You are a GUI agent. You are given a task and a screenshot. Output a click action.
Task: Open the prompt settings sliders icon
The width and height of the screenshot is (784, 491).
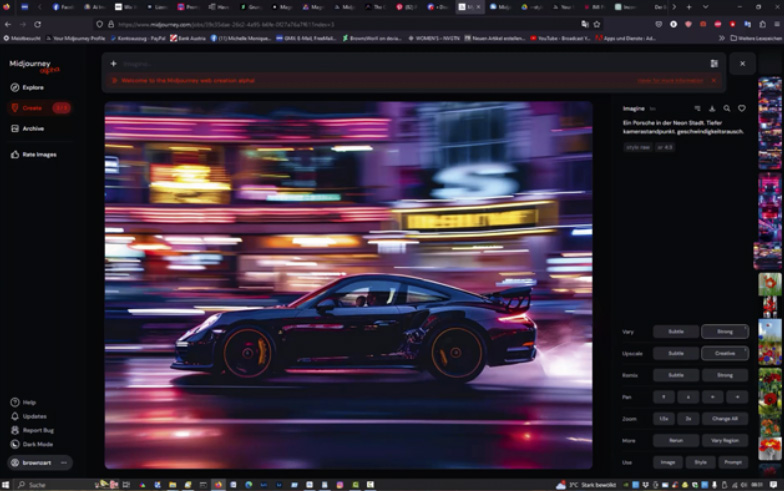714,63
